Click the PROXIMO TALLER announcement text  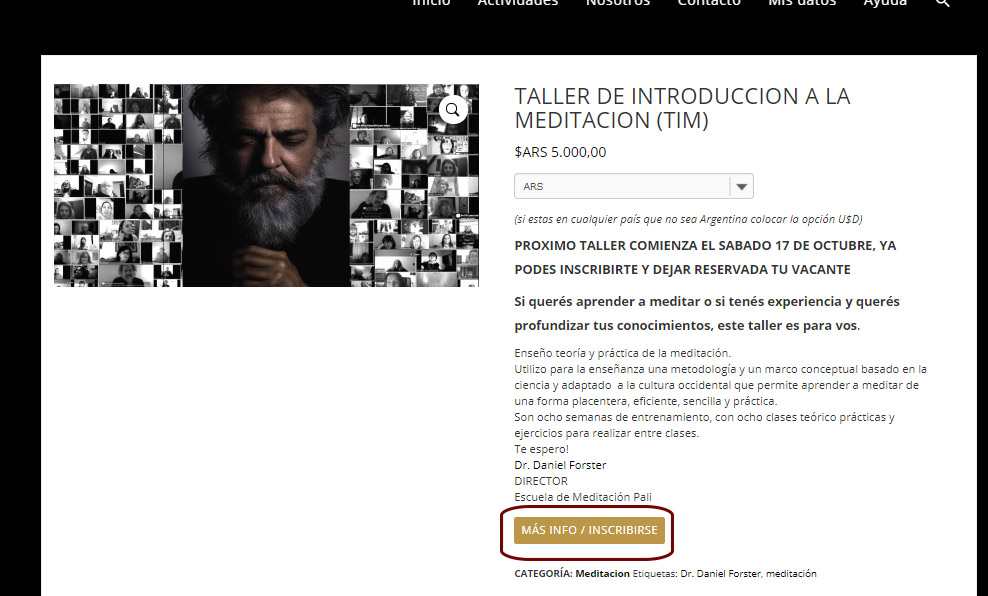pos(705,258)
